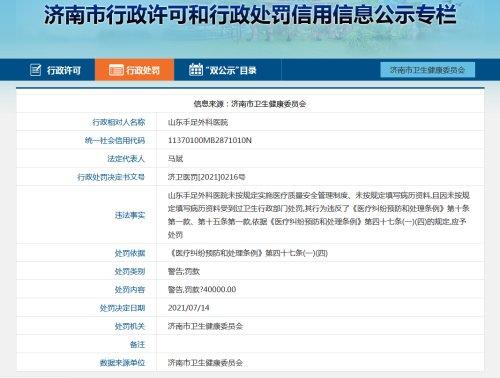Click the label 处罚内容
Viewport: 500px width, 378px height.
coord(130,290)
